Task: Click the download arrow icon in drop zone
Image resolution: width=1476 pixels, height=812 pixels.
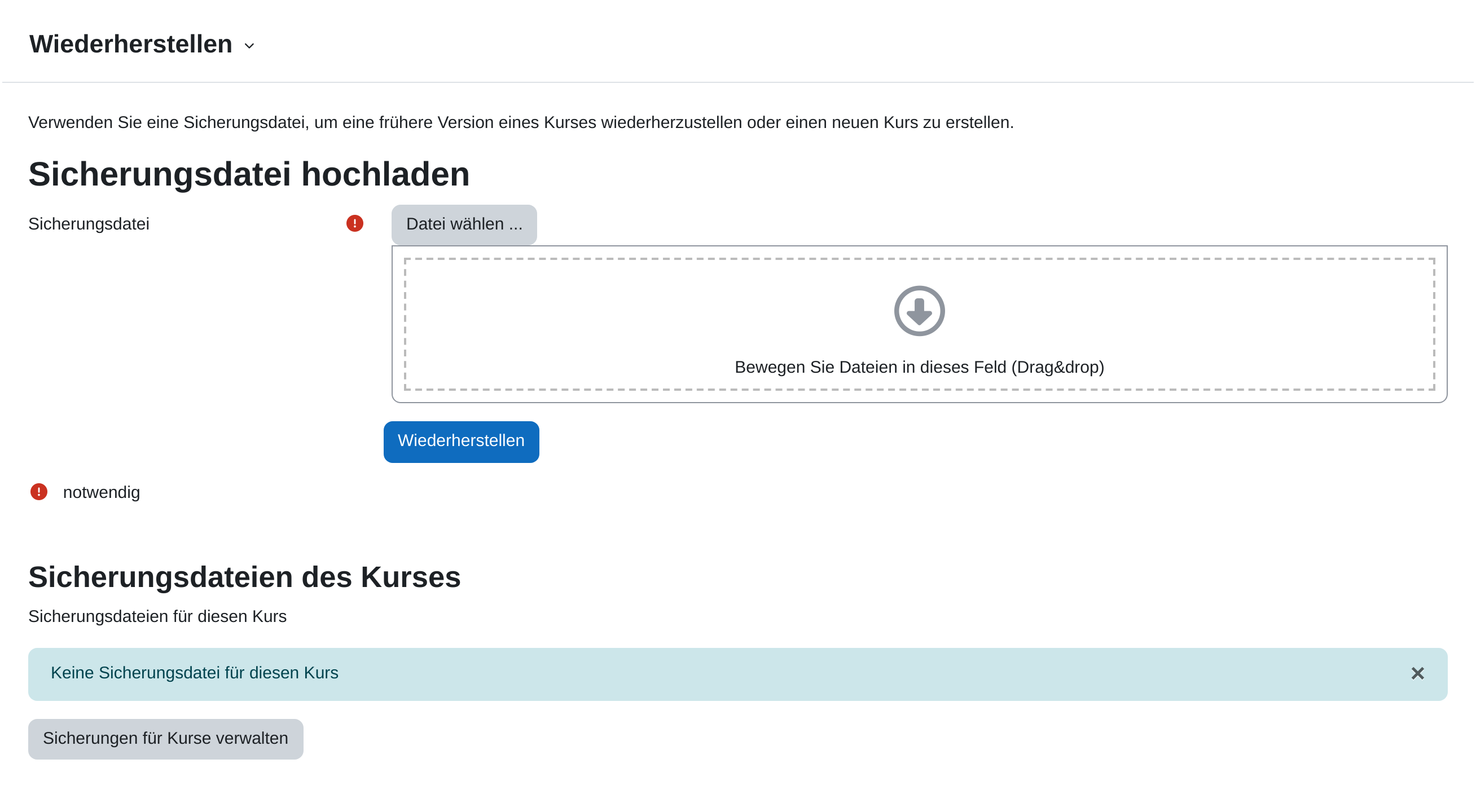Action: point(919,311)
